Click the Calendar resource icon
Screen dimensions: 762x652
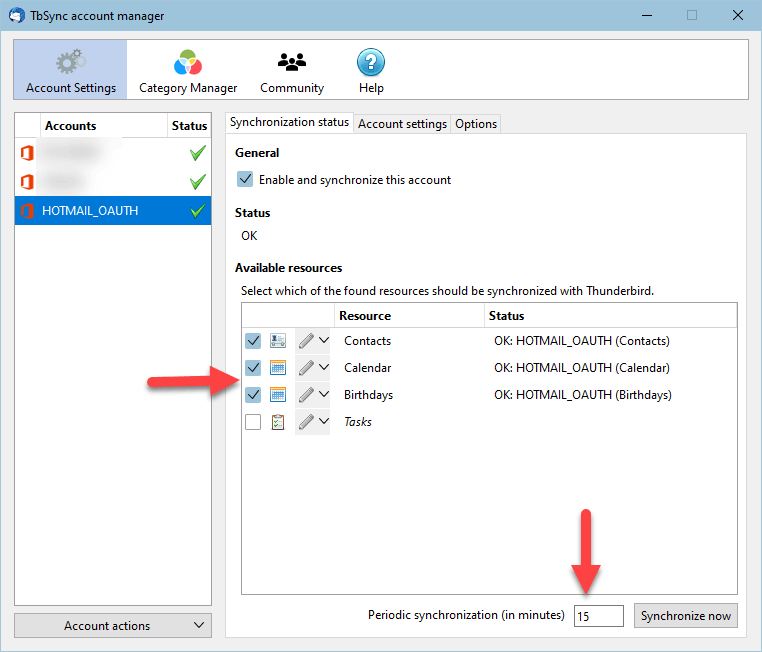click(x=277, y=368)
